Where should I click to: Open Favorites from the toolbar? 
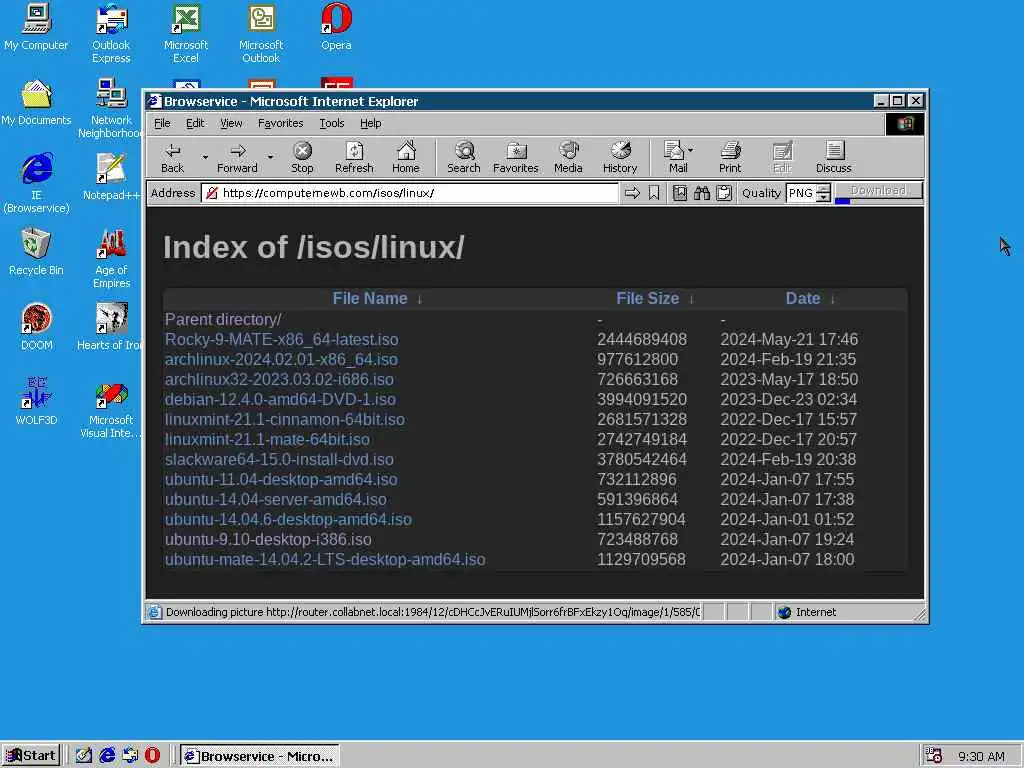[516, 157]
